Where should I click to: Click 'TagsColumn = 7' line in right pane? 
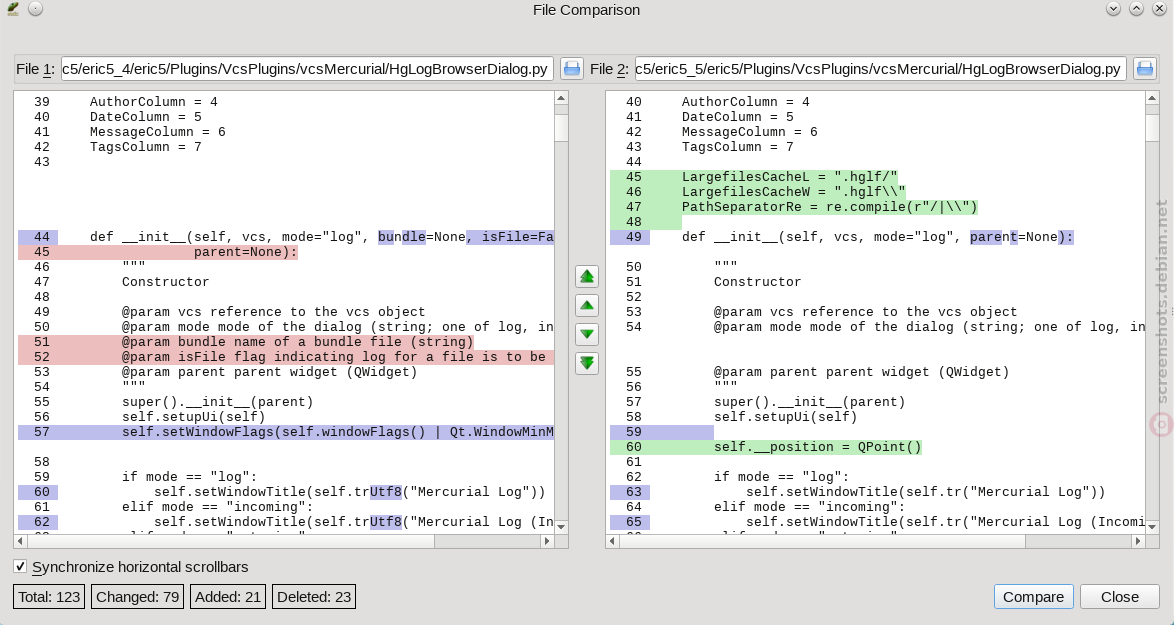pos(737,147)
